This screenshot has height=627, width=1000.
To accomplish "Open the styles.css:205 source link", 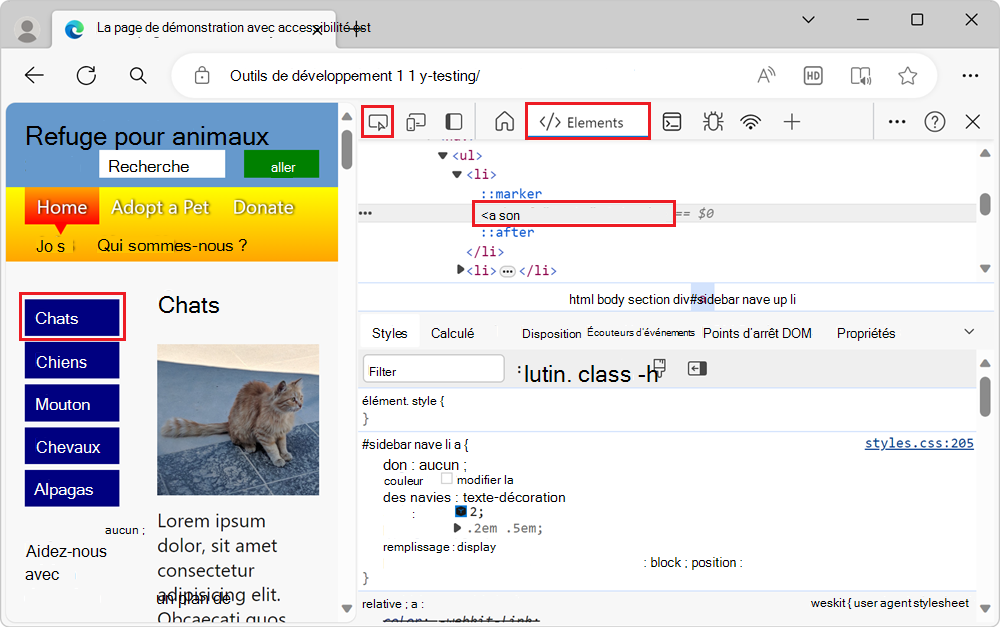I will (919, 443).
